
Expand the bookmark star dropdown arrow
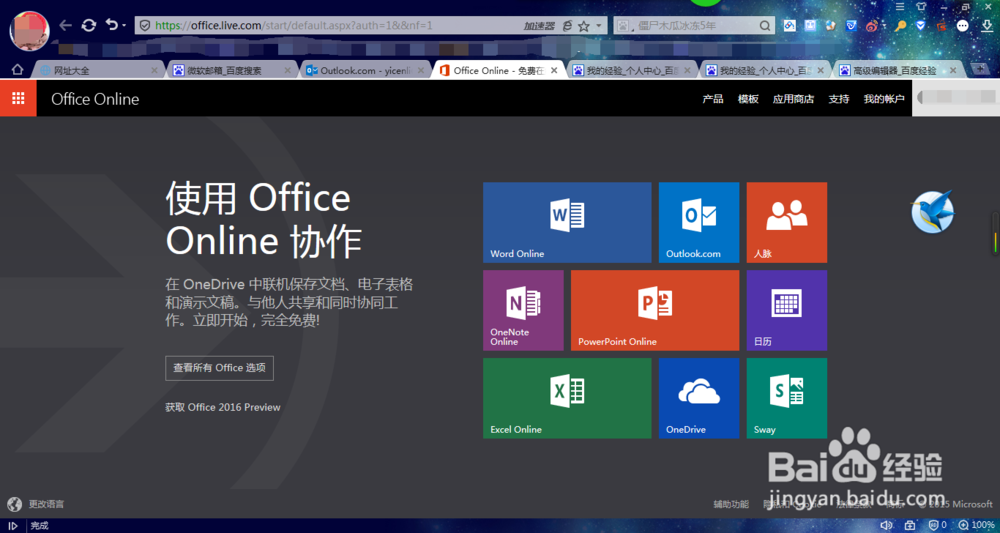pyautogui.click(x=598, y=26)
